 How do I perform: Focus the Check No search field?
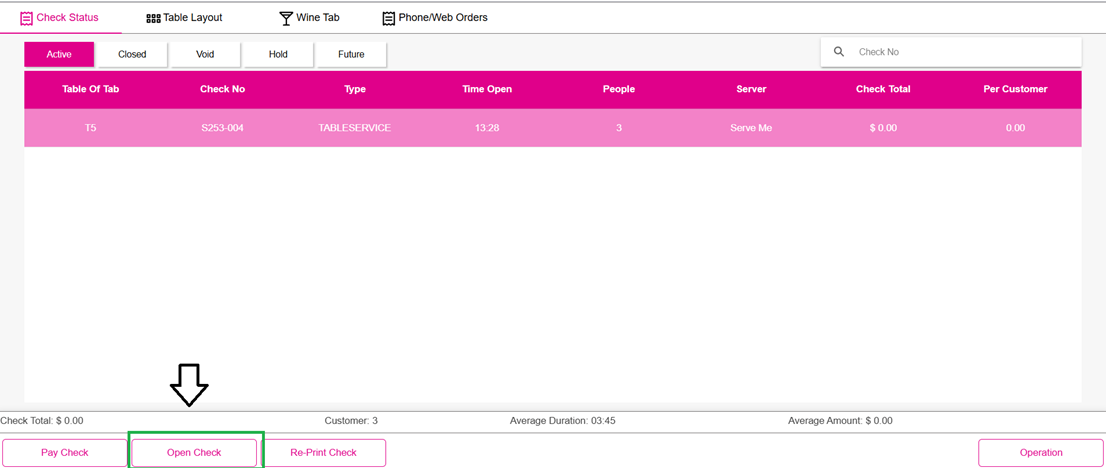(951, 52)
